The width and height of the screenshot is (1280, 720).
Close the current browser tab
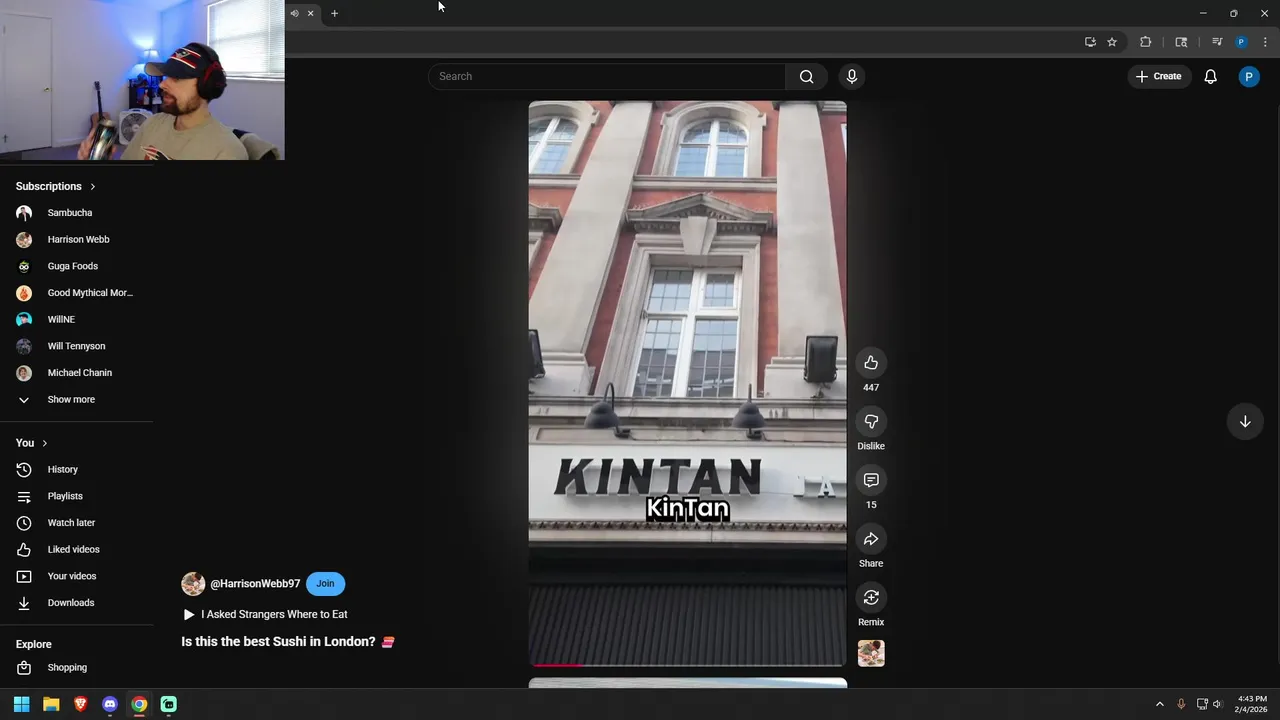tap(310, 13)
